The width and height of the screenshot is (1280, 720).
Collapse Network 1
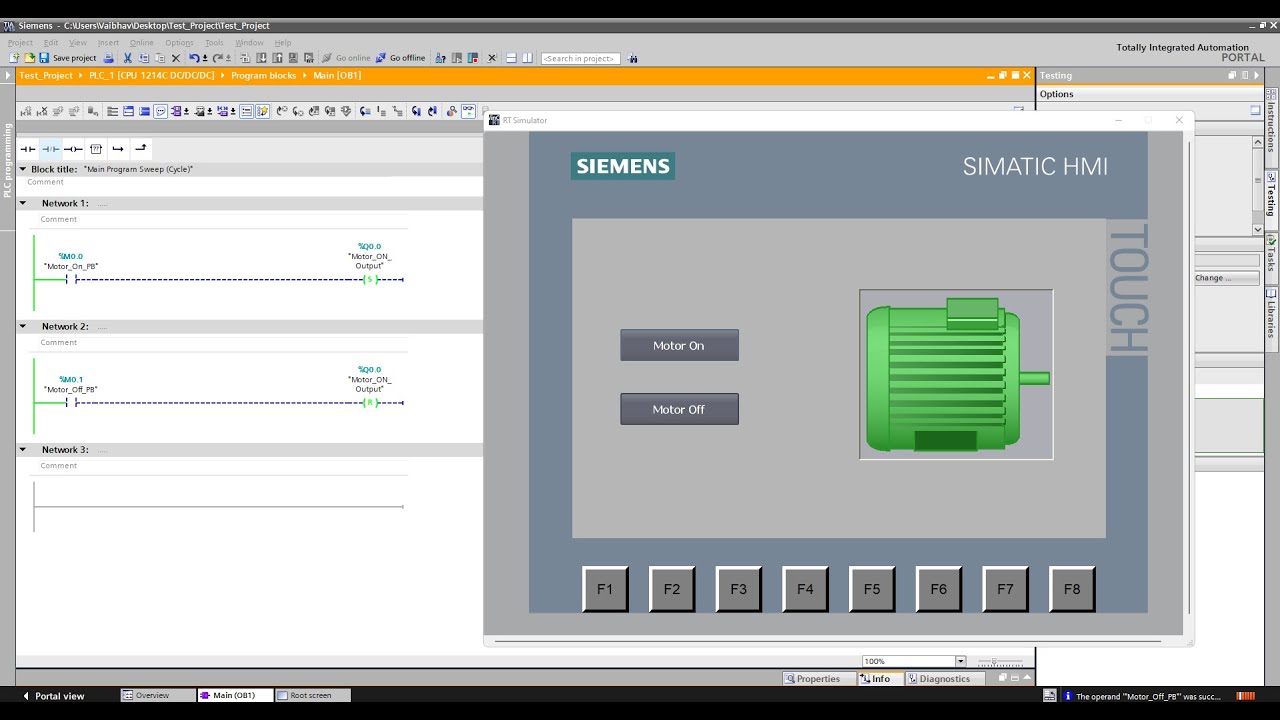click(23, 203)
